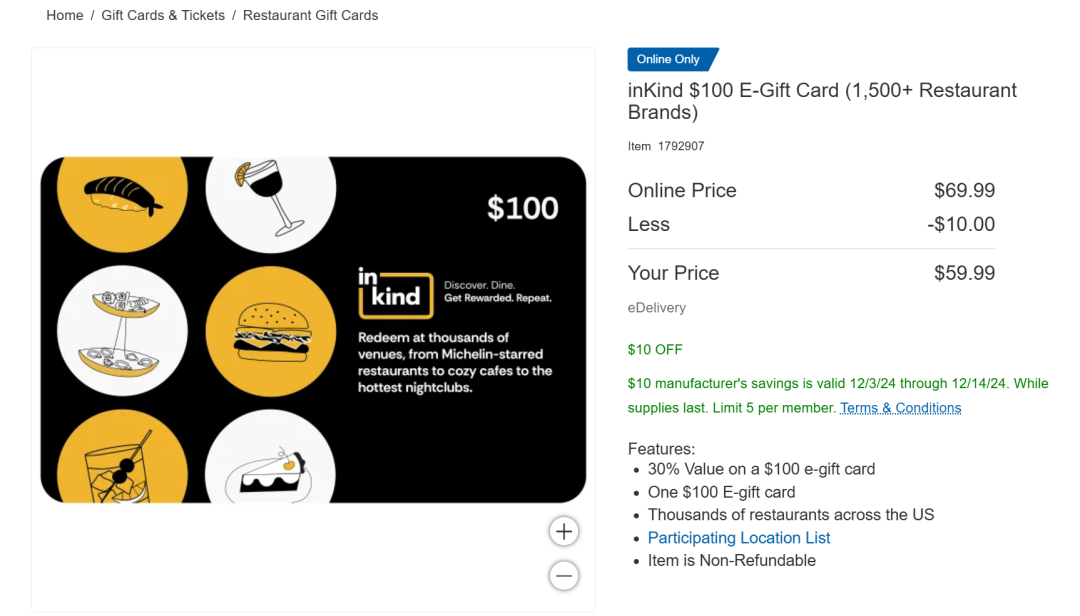The height and width of the screenshot is (616, 1080).
Task: Click the $10 OFF promotion text
Action: (x=655, y=349)
